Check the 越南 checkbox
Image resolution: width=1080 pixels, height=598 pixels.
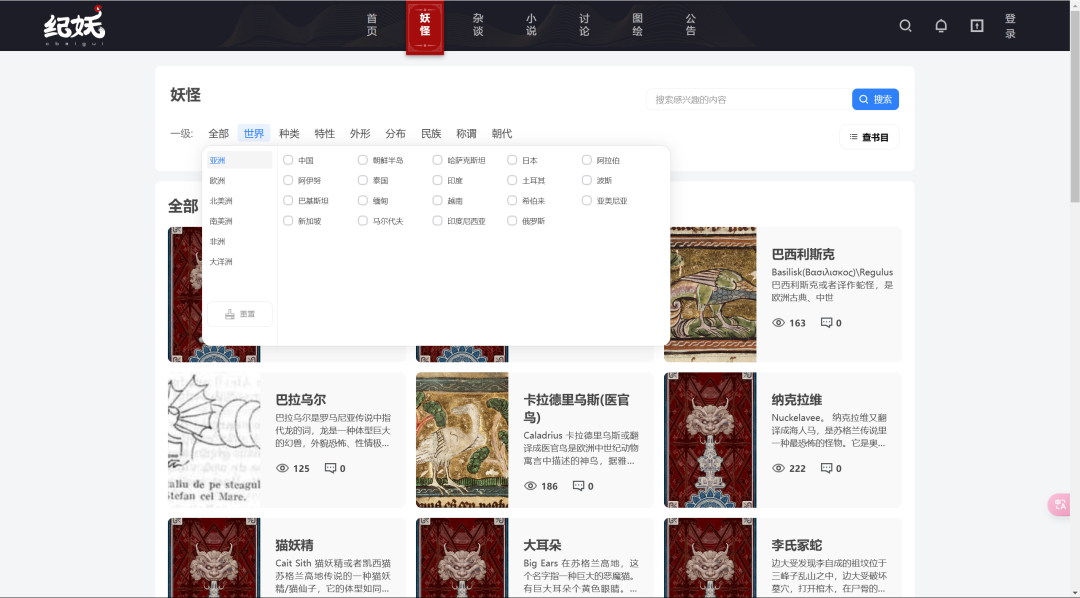pos(437,200)
